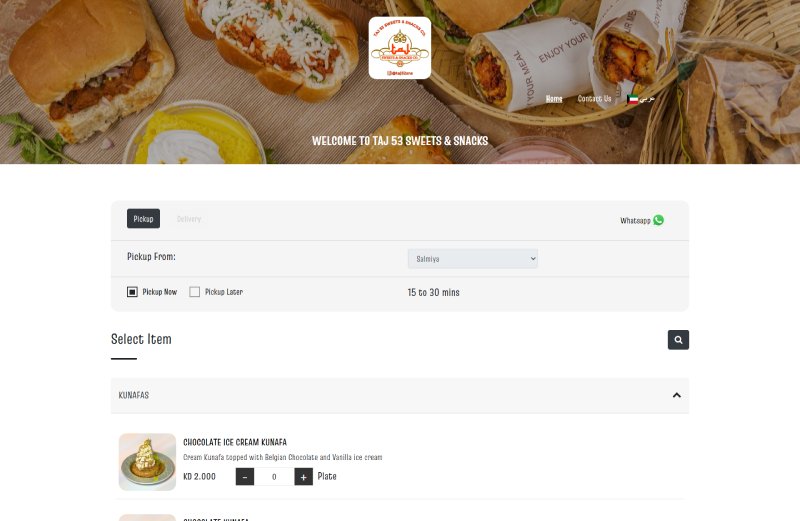
Task: Switch language to Arabic
Action: (x=647, y=99)
